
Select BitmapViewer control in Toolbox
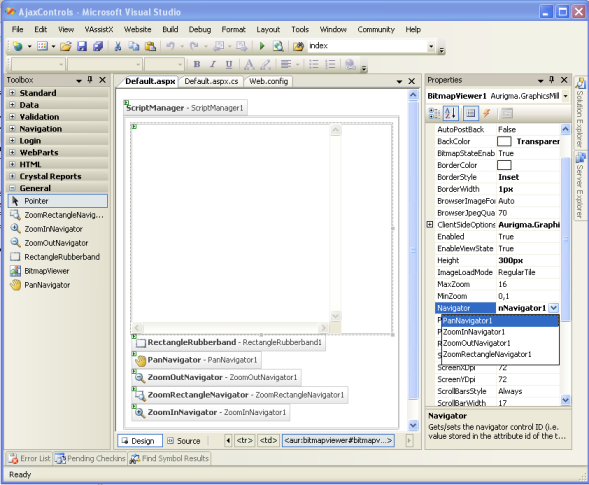[57, 271]
